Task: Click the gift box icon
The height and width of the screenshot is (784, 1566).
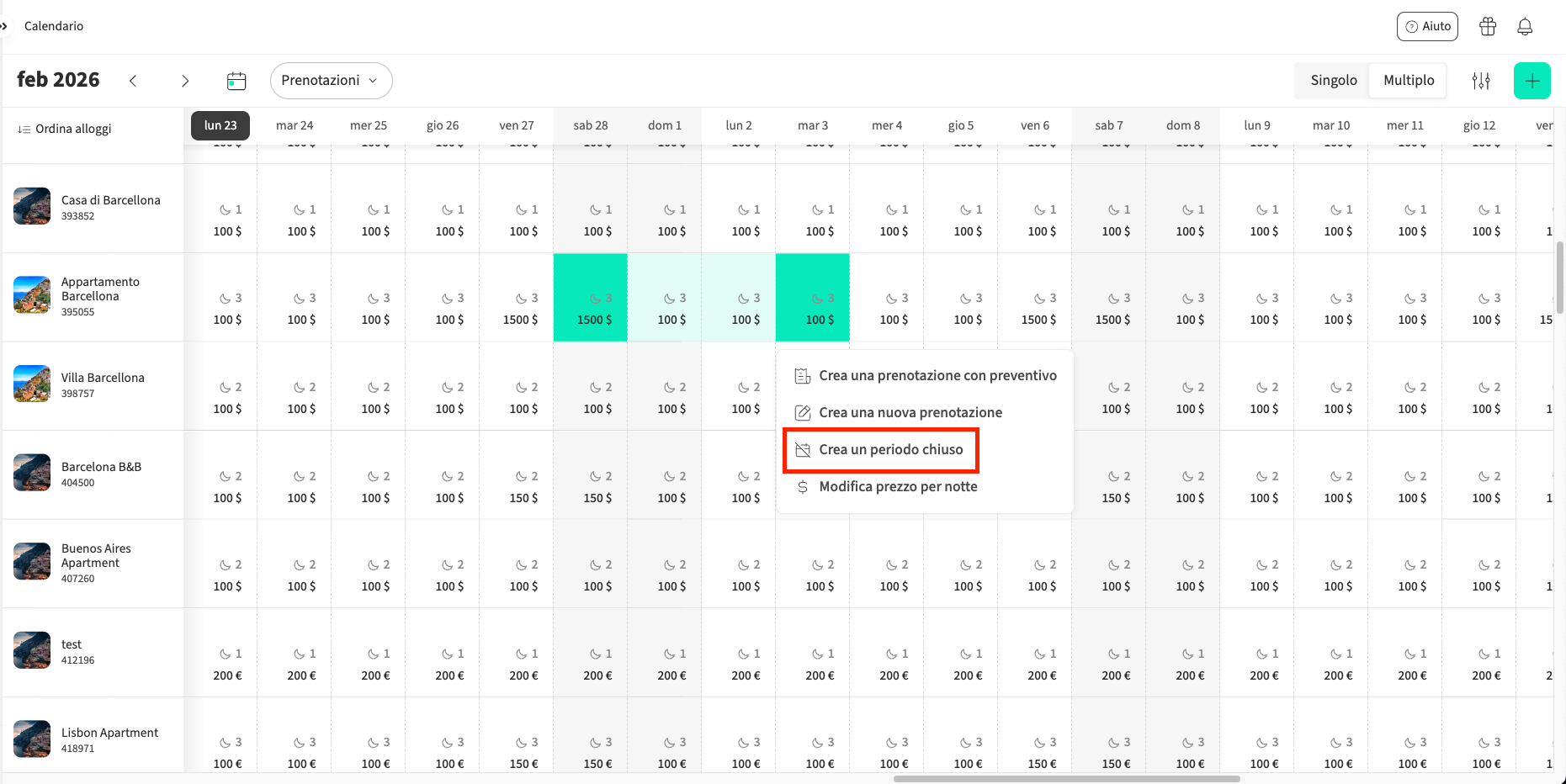Action: (1488, 26)
